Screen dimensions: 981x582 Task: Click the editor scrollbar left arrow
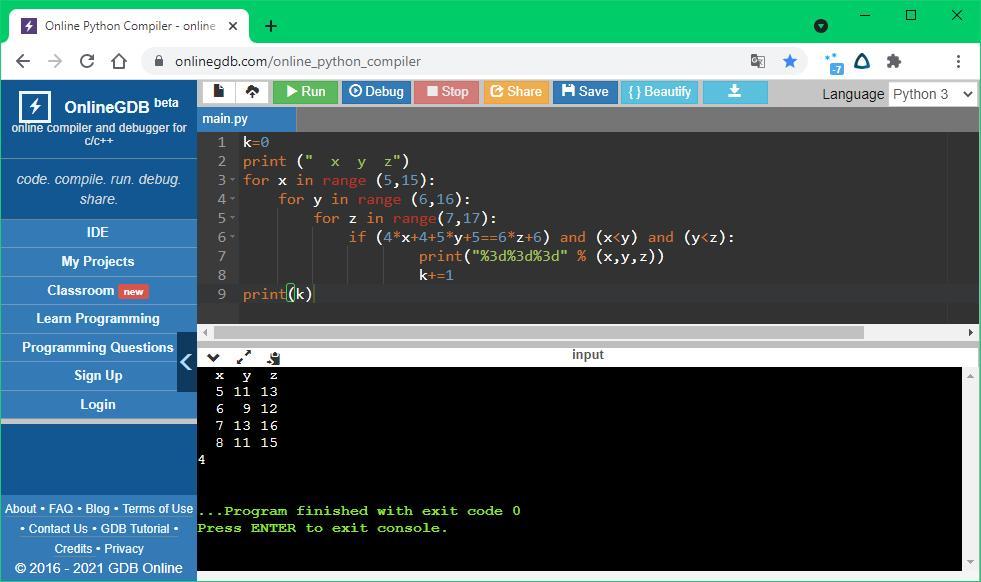pyautogui.click(x=205, y=333)
